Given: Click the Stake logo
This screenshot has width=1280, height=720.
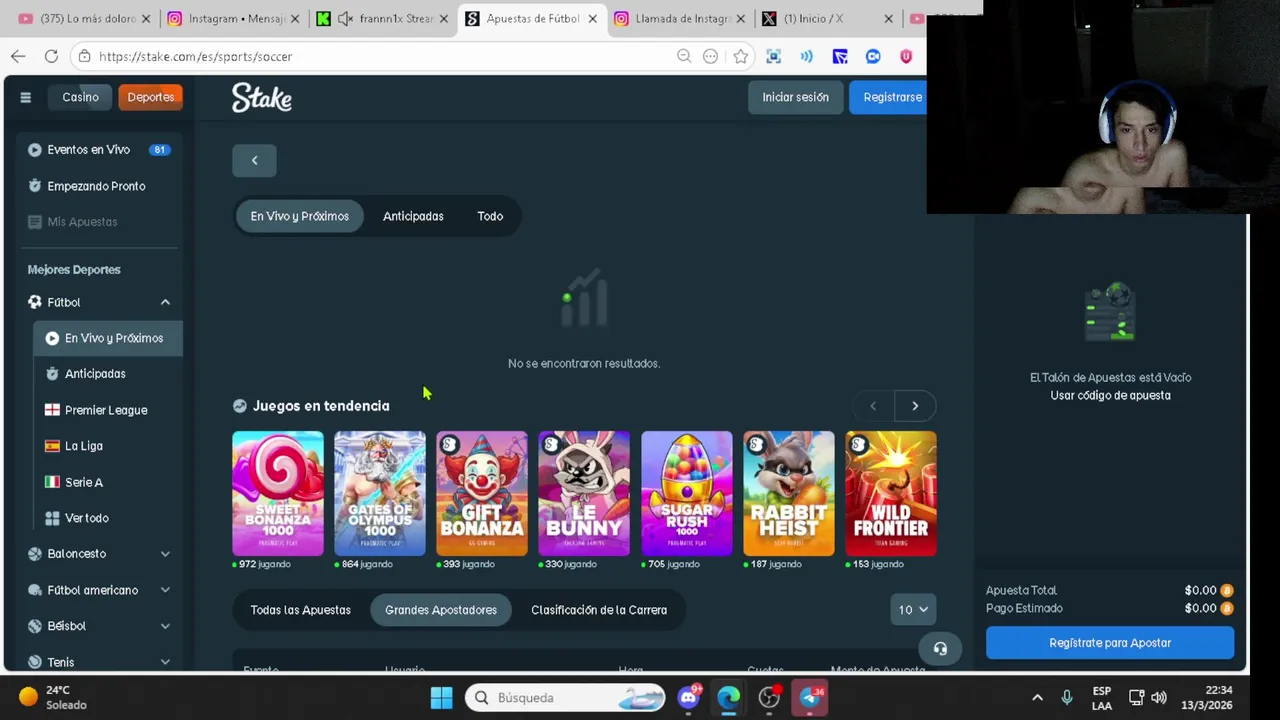Looking at the screenshot, I should click(262, 97).
